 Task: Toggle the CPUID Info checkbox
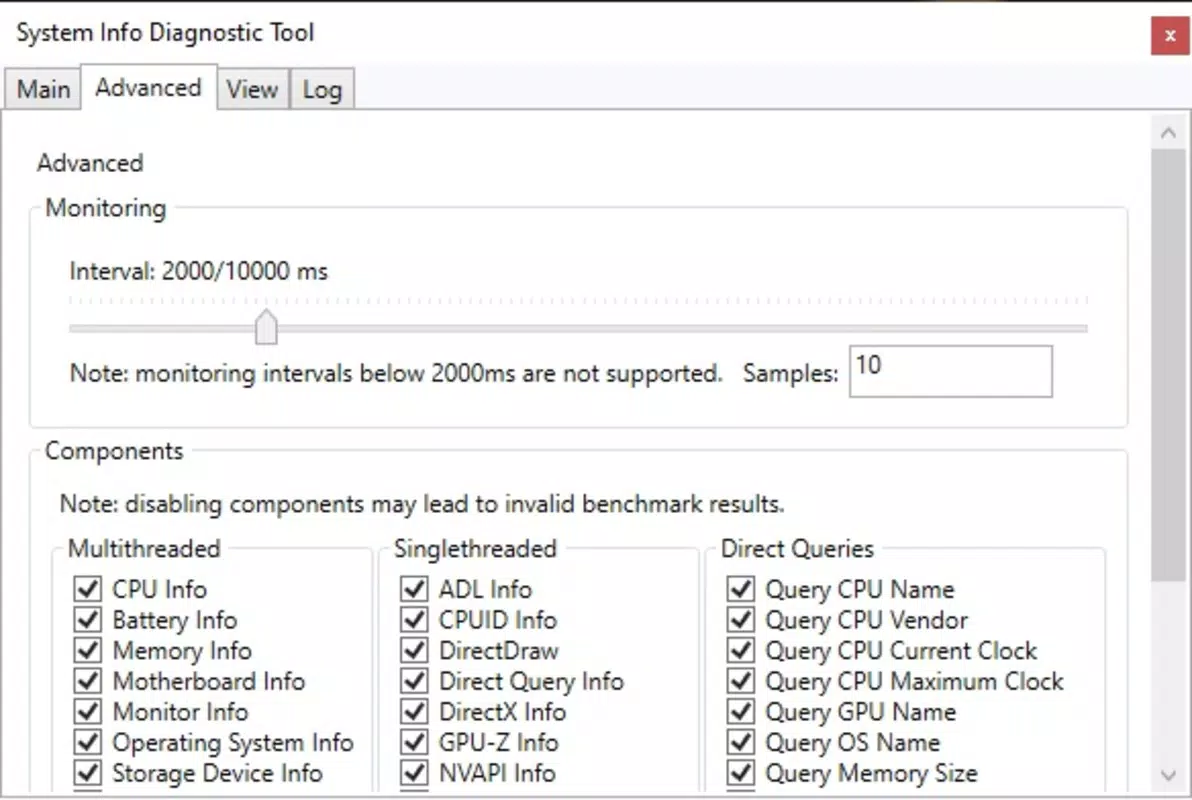click(414, 619)
